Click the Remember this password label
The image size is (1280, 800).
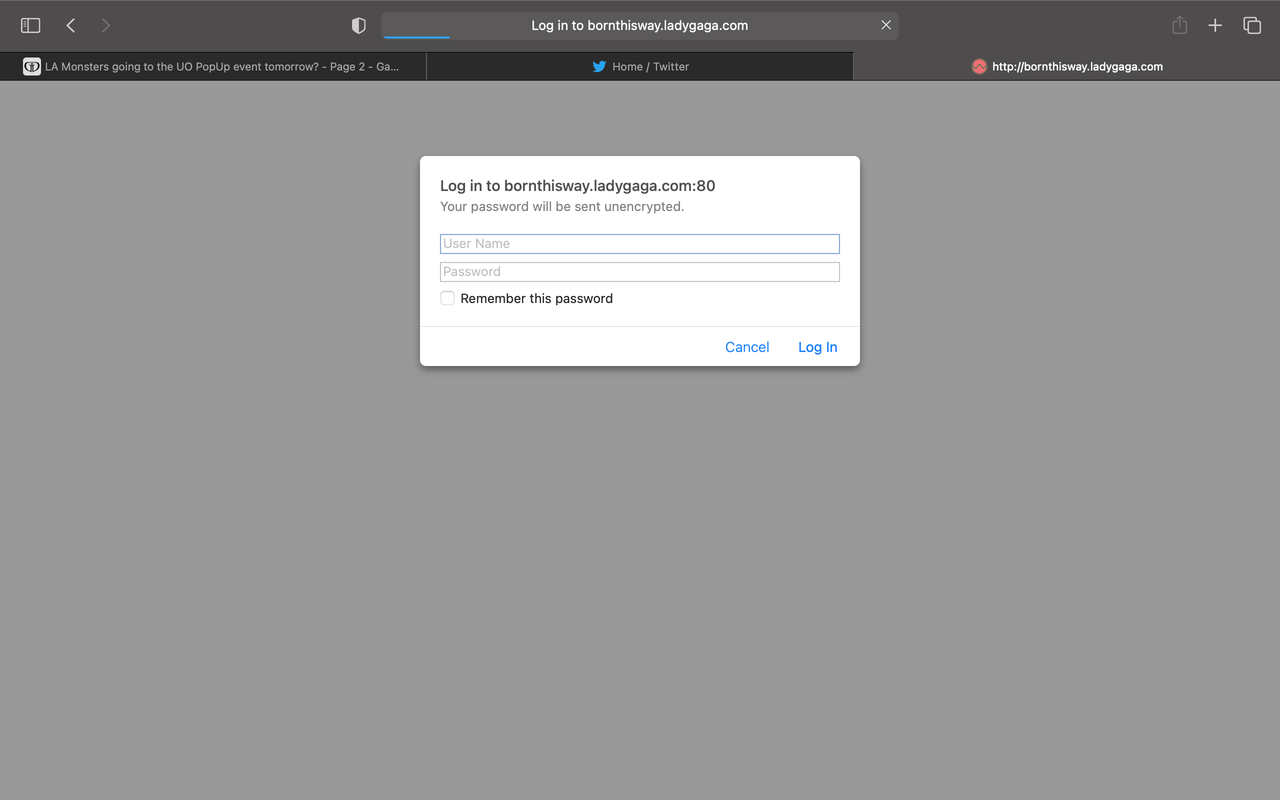[537, 298]
